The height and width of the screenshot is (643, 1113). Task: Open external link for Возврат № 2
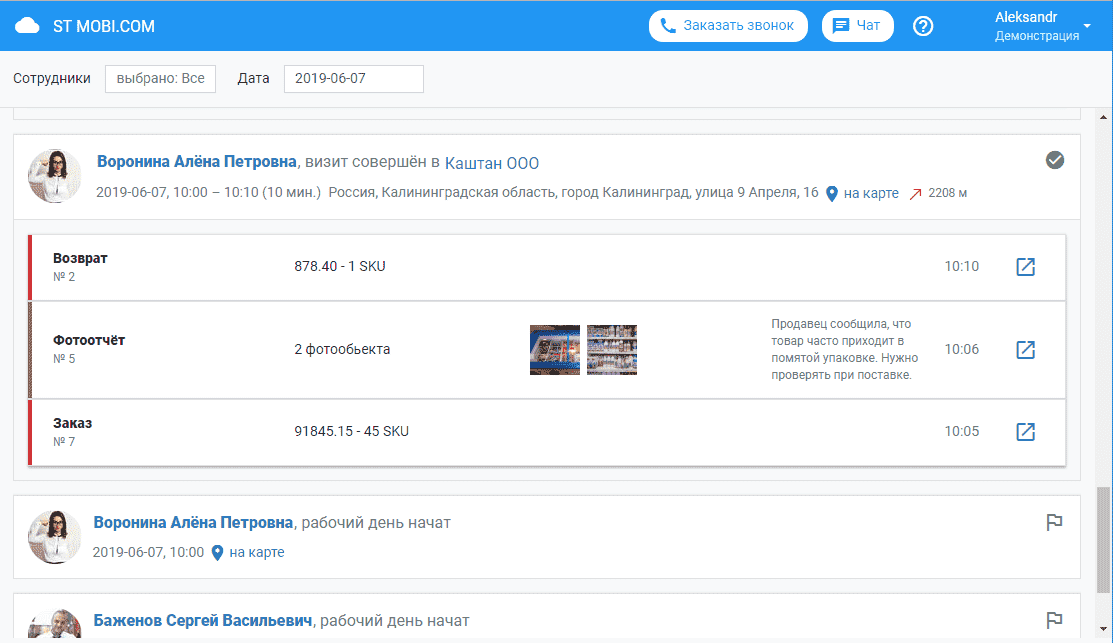coord(1025,267)
